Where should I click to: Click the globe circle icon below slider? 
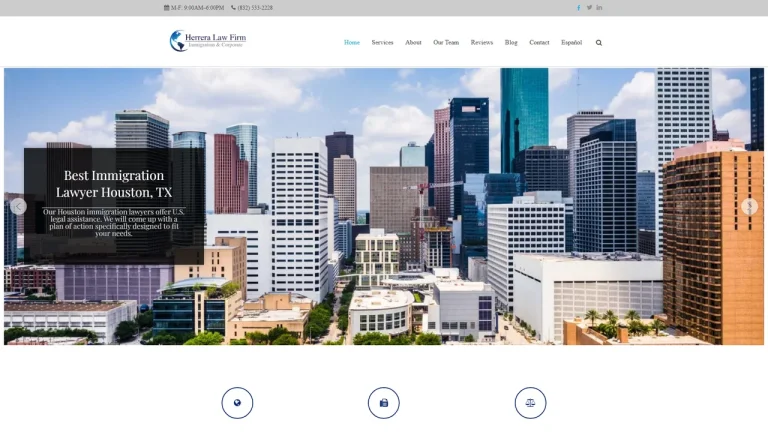pos(237,403)
